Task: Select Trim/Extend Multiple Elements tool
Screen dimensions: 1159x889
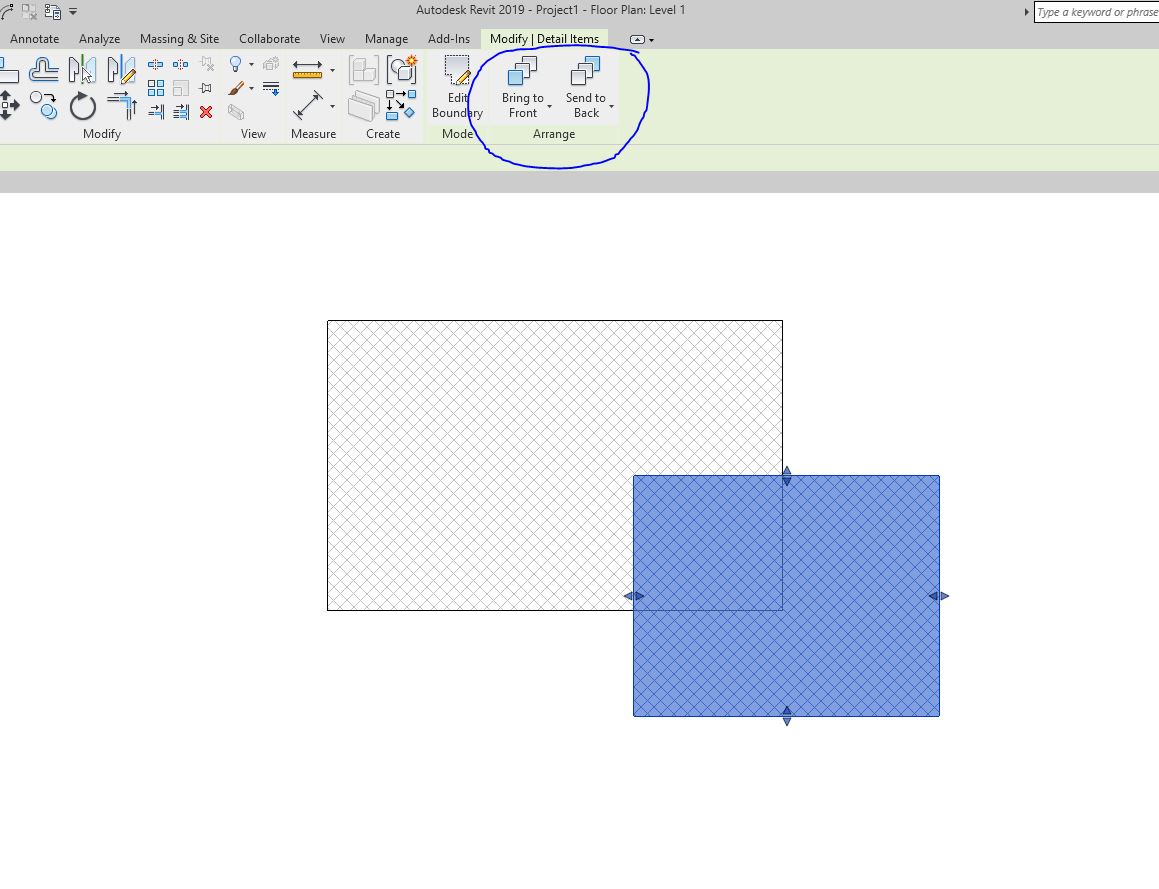Action: click(181, 112)
